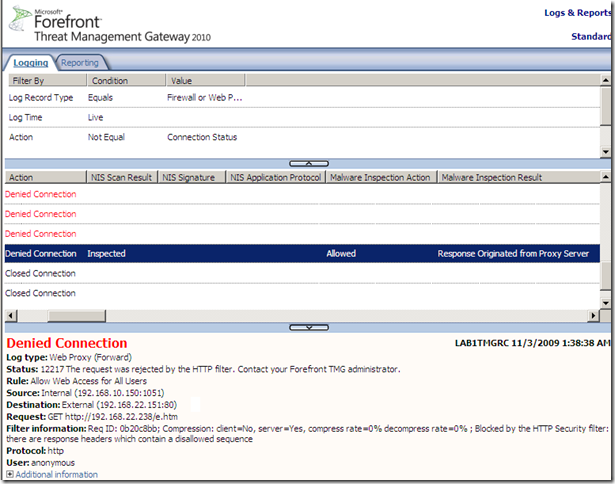Select the second Closed Connection log row
The image size is (615, 484).
pos(302,293)
